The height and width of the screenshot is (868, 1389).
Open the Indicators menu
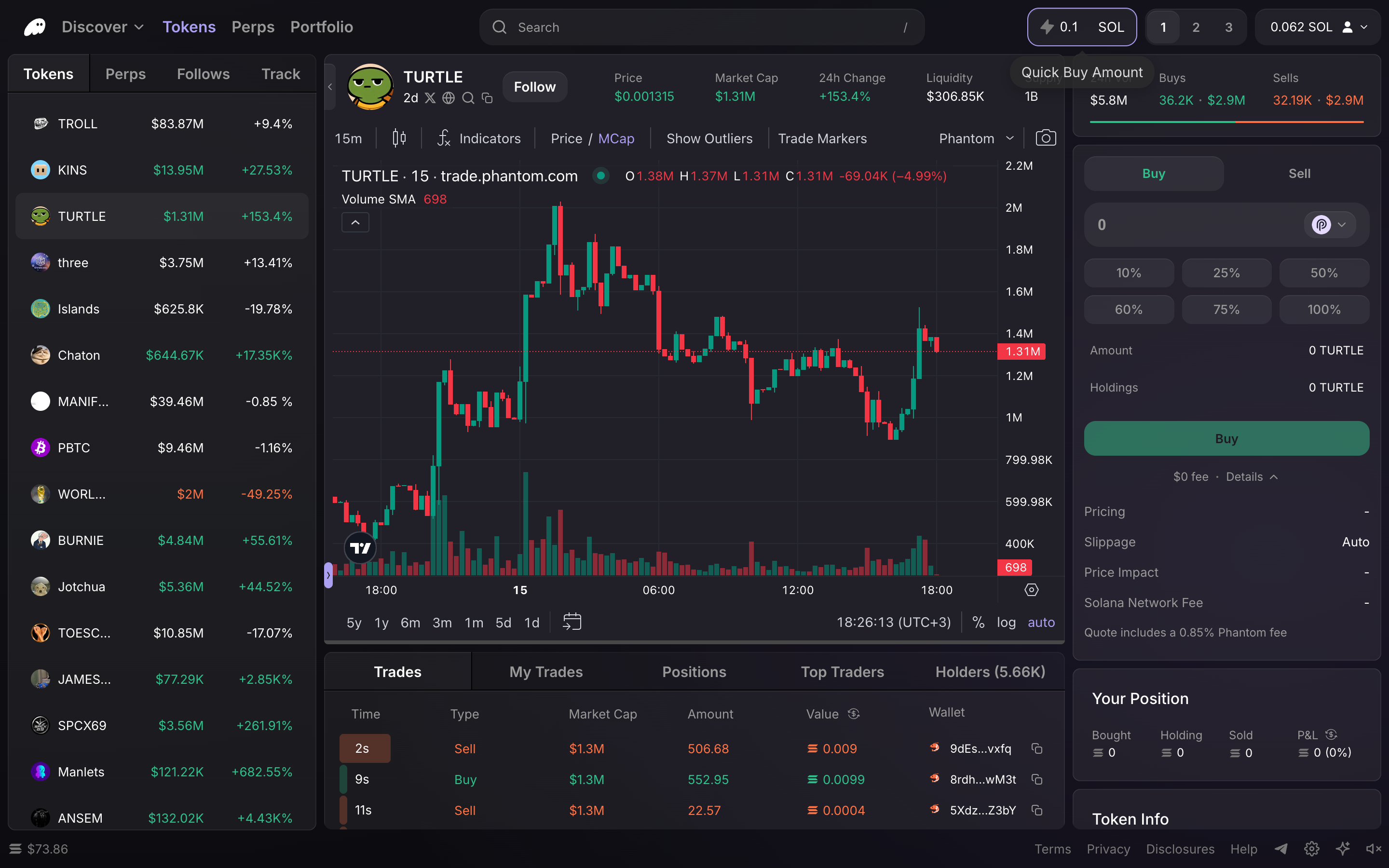pos(479,138)
